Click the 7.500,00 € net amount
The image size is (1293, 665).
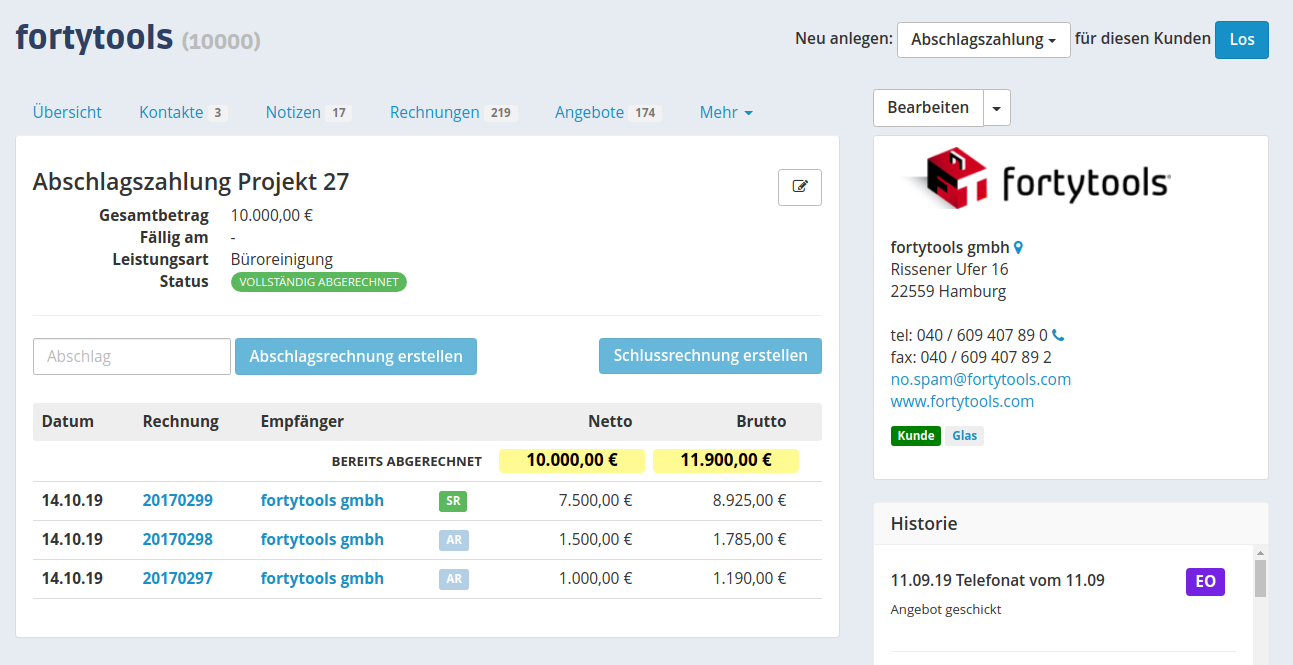point(595,501)
